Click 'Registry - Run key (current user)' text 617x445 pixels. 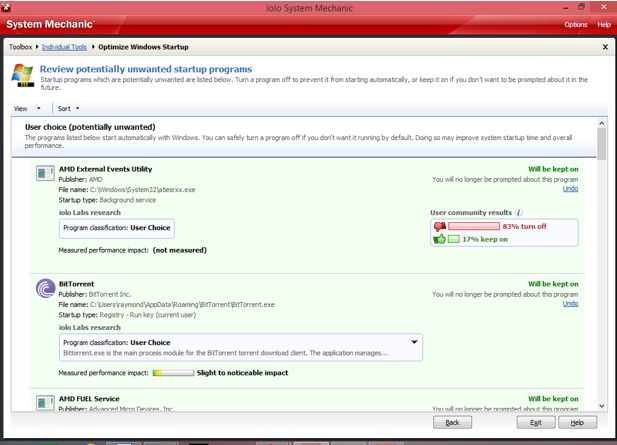[148, 315]
